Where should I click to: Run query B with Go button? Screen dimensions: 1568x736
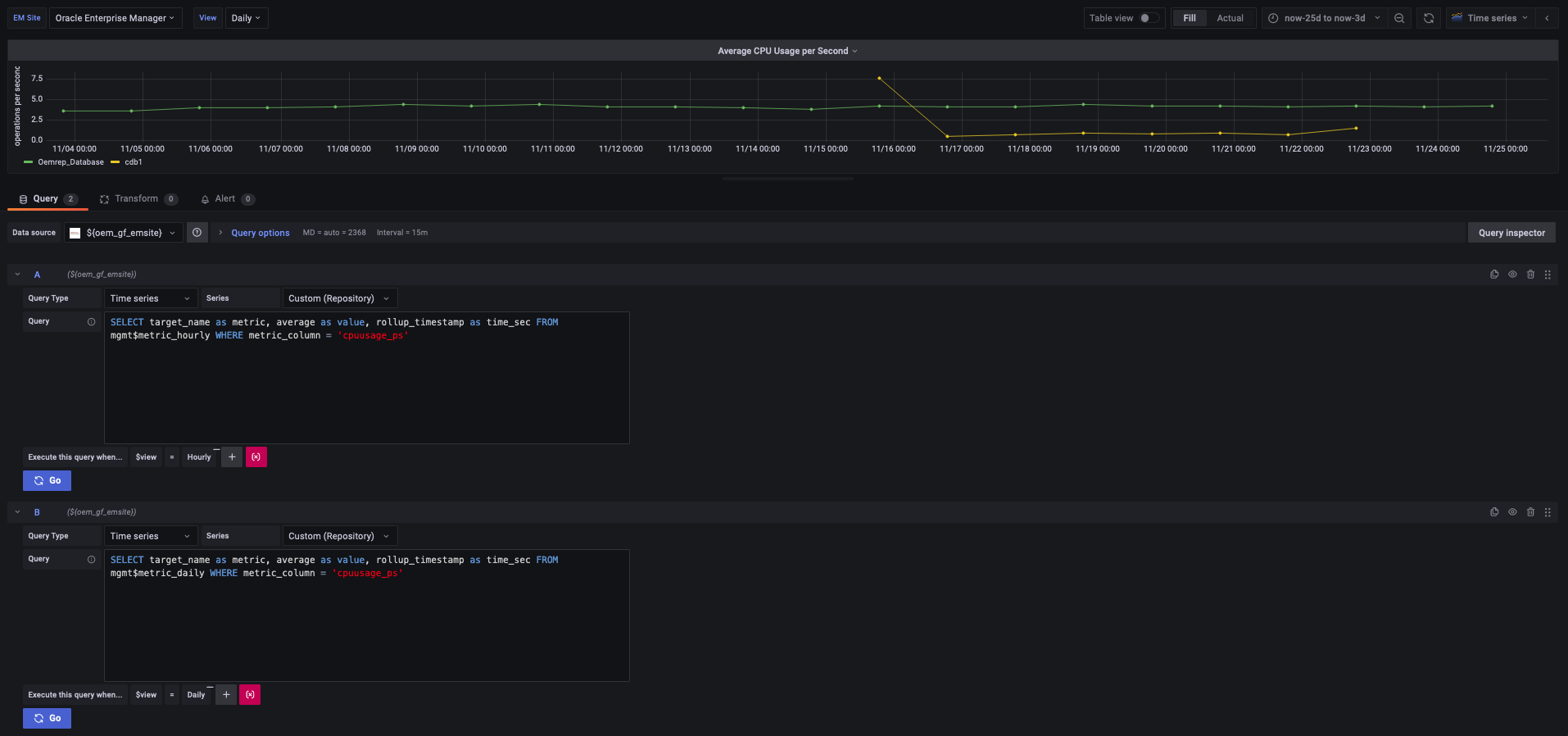tap(47, 718)
